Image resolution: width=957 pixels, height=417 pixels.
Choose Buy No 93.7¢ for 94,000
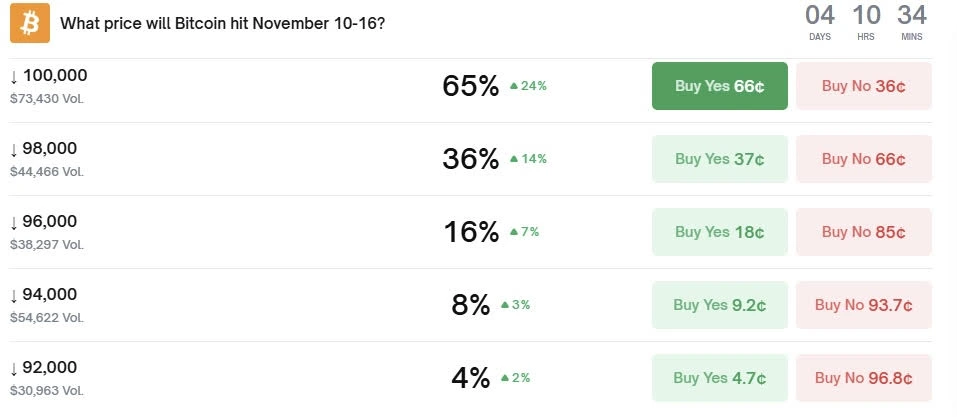pyautogui.click(x=864, y=305)
